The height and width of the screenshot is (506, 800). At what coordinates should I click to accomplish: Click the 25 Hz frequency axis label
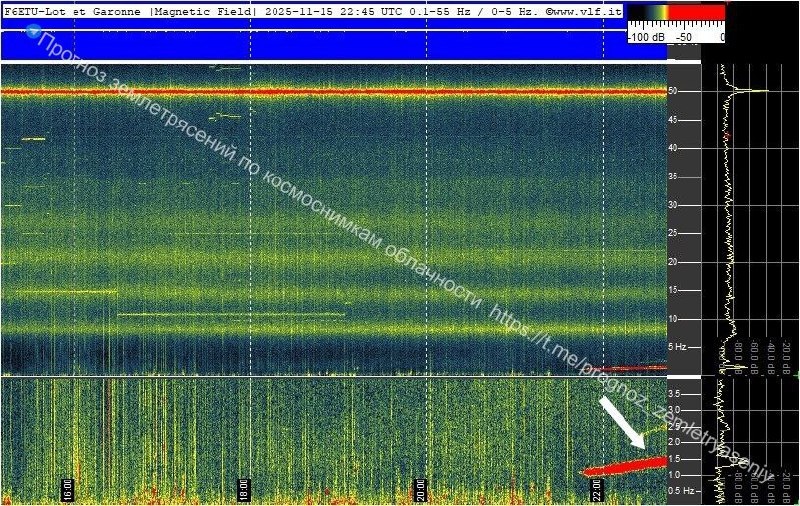673,233
